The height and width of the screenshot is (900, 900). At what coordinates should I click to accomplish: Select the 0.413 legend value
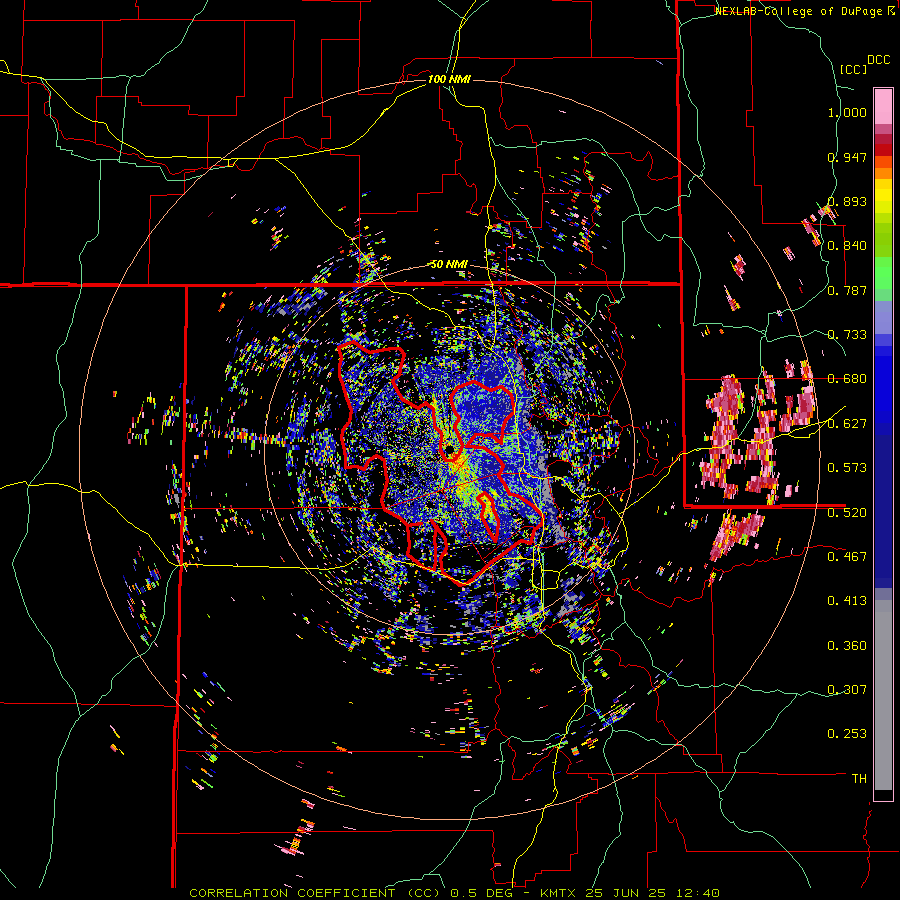tap(847, 600)
